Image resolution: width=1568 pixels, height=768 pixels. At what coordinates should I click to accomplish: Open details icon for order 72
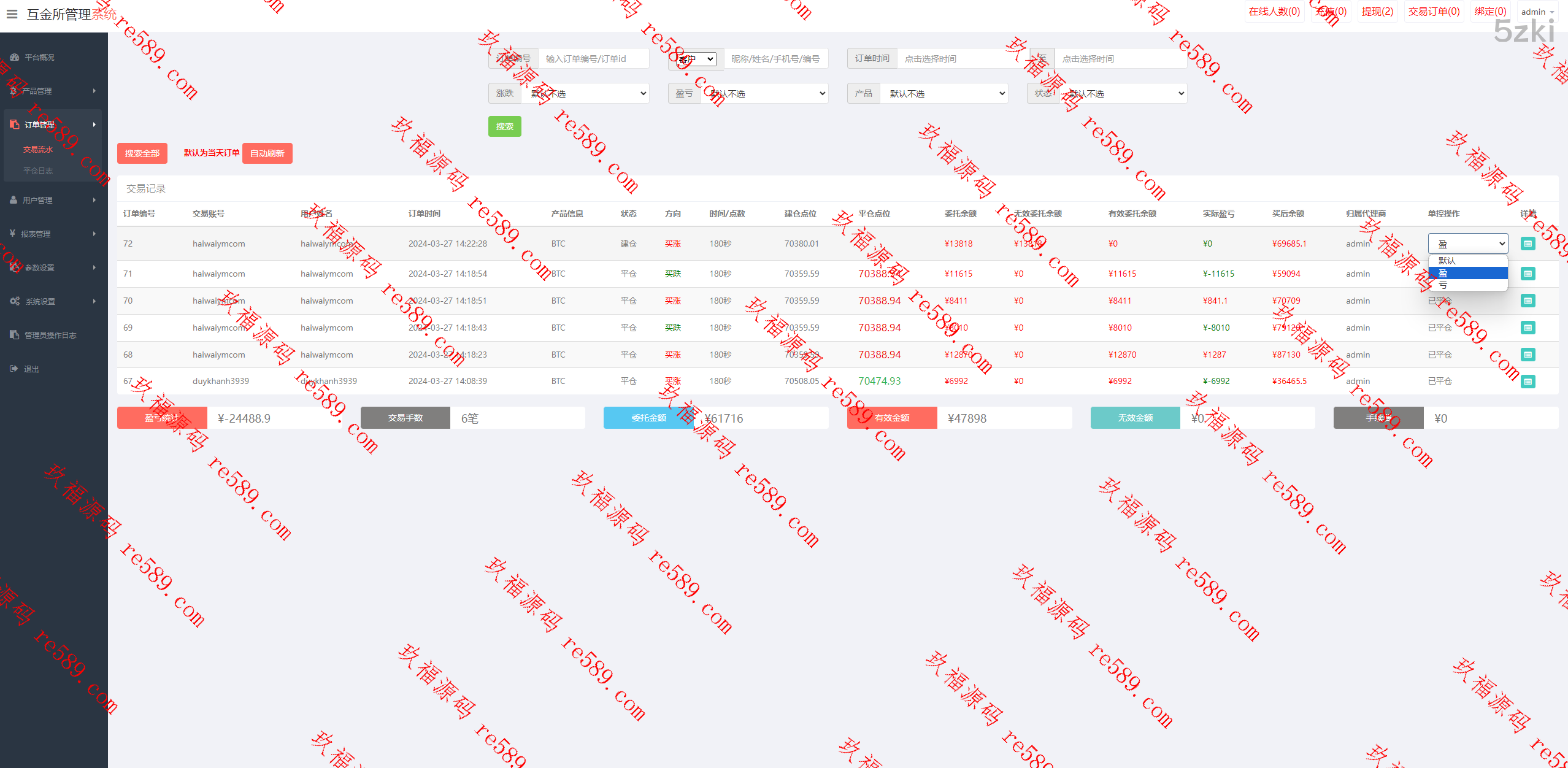pyautogui.click(x=1528, y=244)
